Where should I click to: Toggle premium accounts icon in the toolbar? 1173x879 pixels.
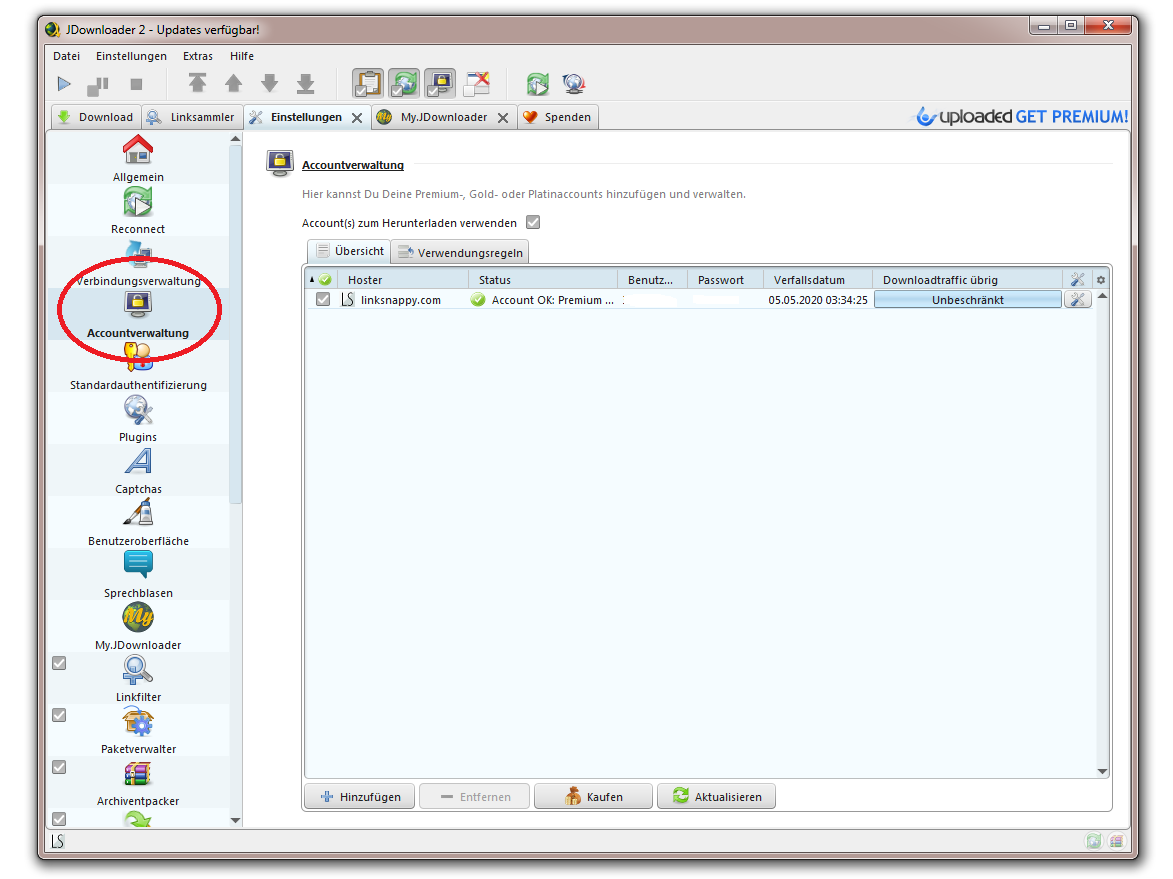click(x=440, y=83)
